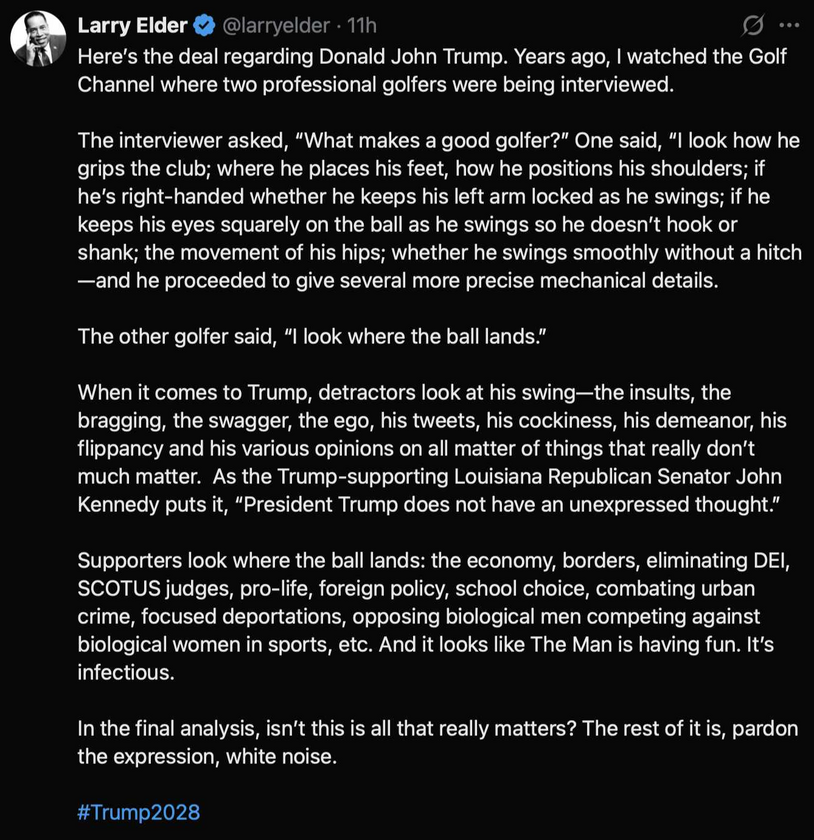Follow the #Trump2028 hashtag link

pyautogui.click(x=139, y=812)
